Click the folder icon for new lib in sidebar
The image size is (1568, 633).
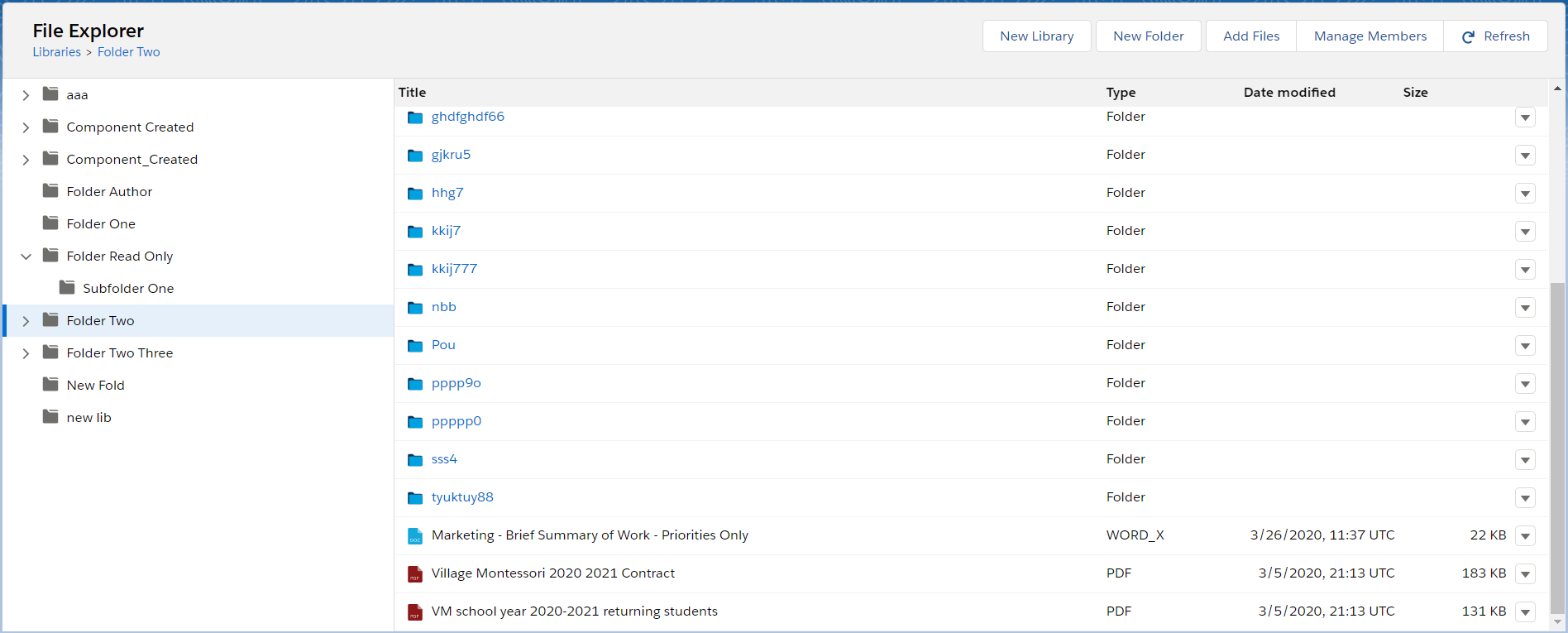tap(50, 417)
